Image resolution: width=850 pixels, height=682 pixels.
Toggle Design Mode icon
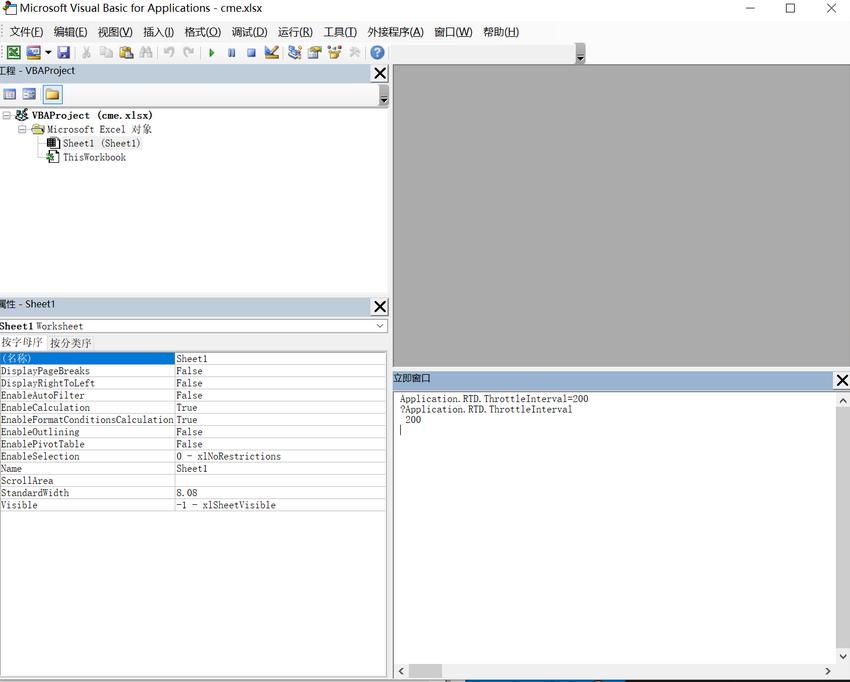click(x=271, y=53)
